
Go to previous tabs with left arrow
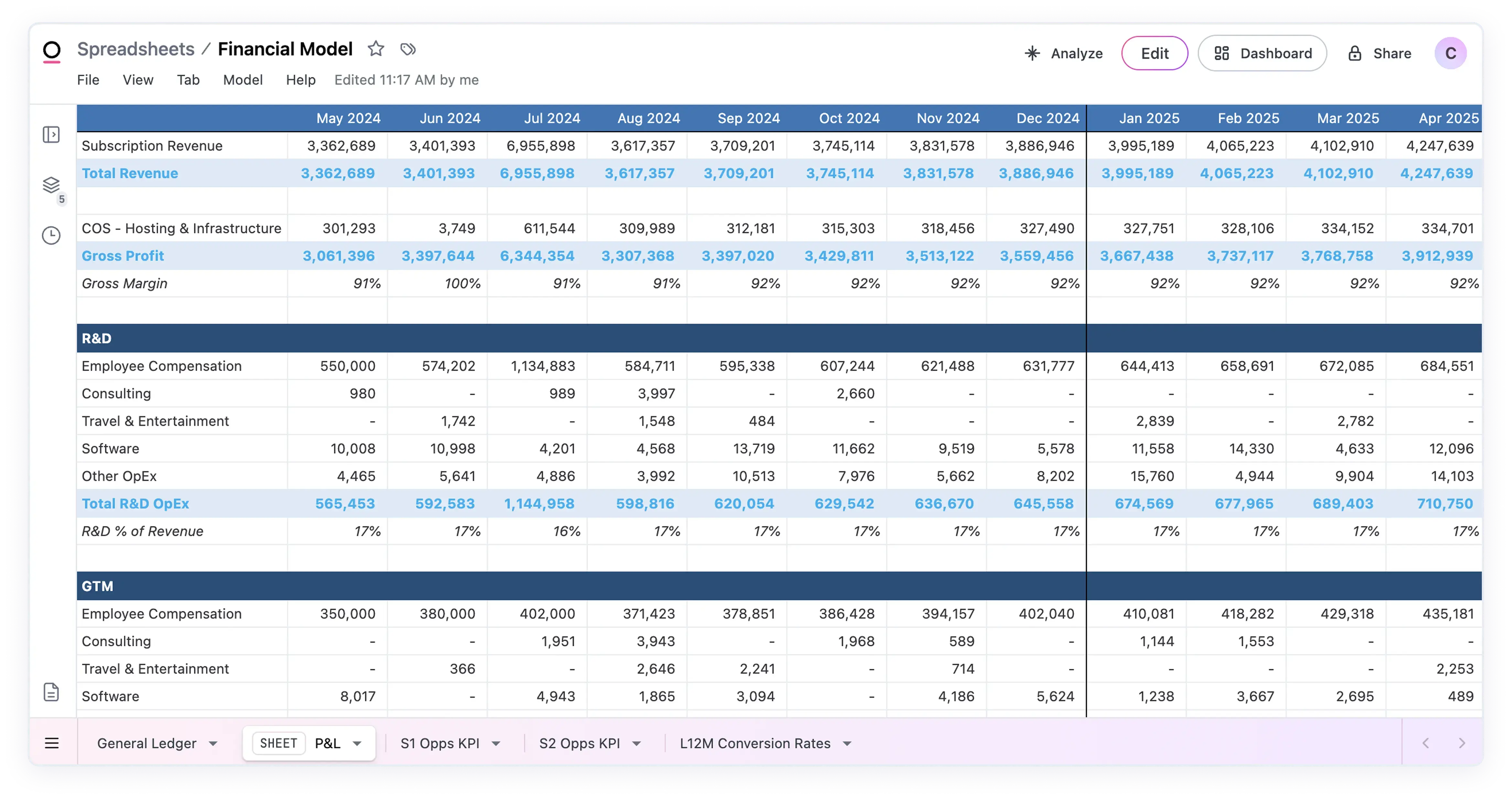(x=1426, y=743)
